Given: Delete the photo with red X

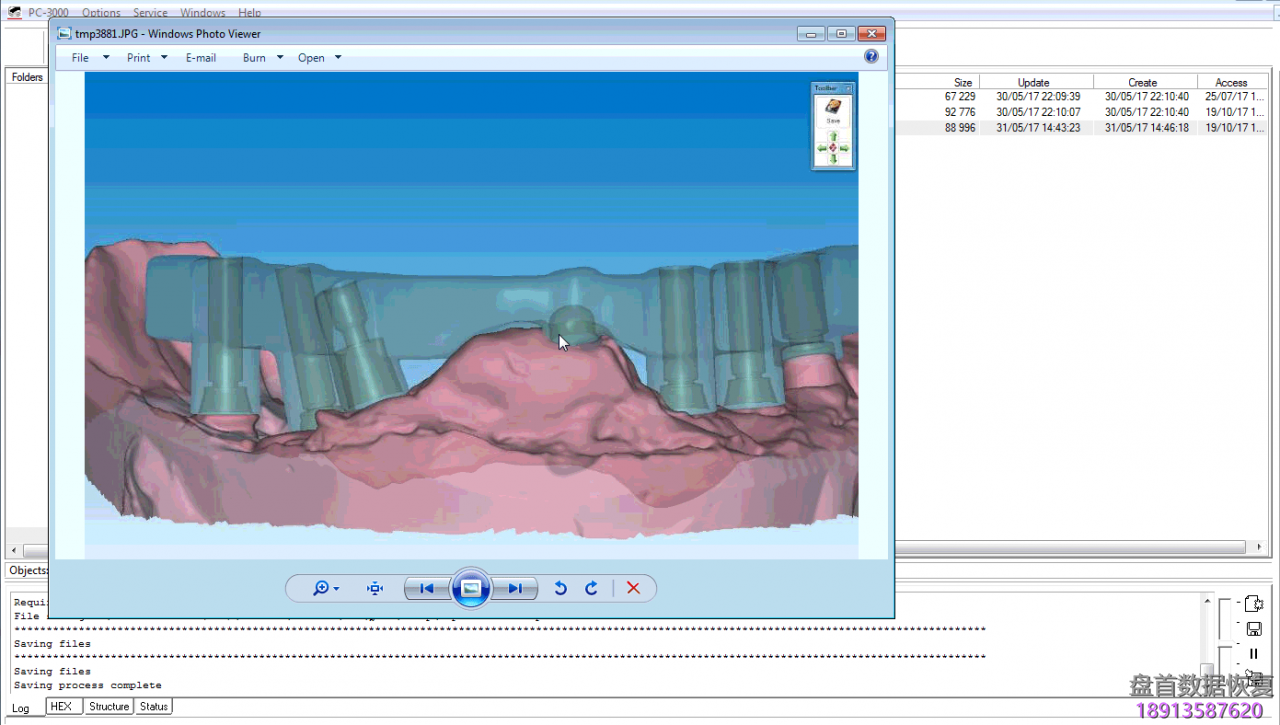Looking at the screenshot, I should click(633, 589).
